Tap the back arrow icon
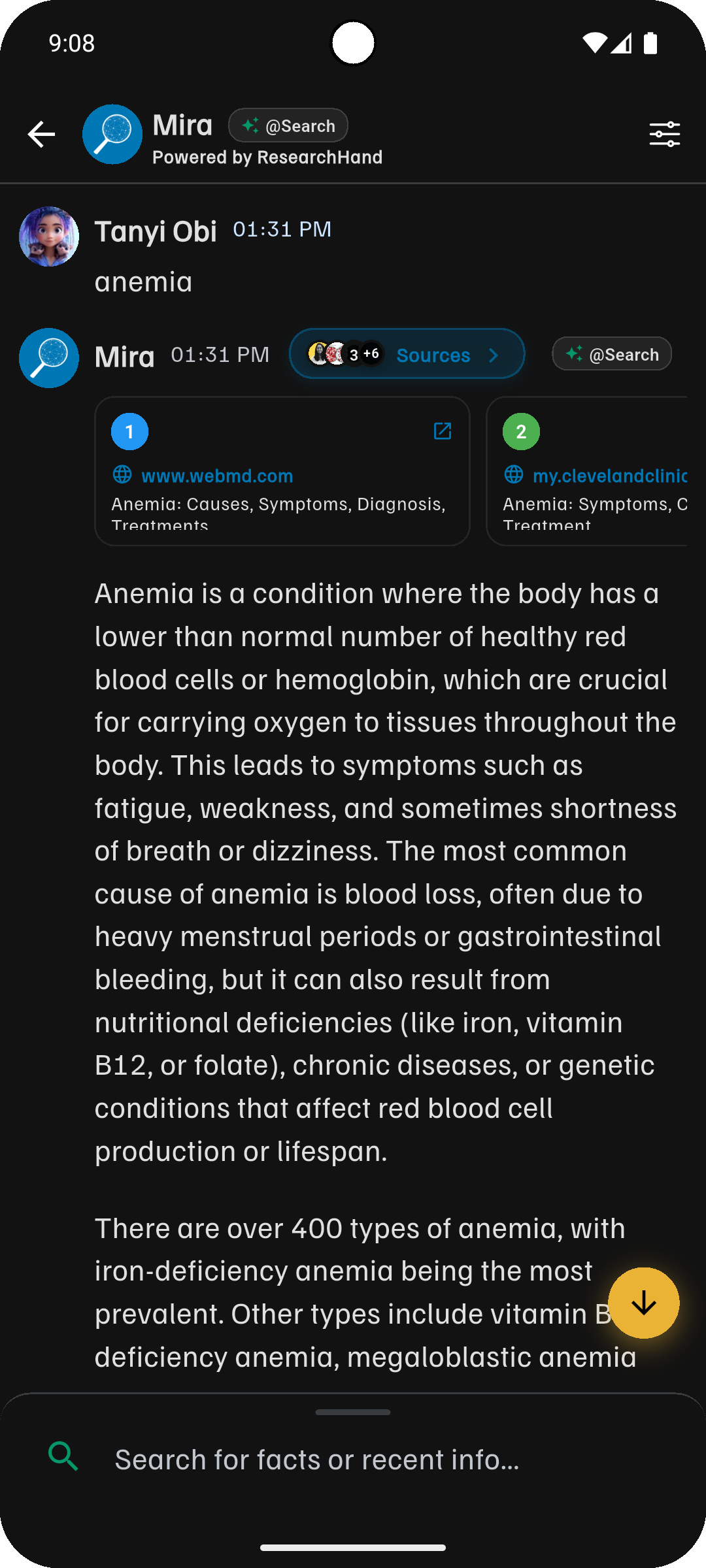 41,135
